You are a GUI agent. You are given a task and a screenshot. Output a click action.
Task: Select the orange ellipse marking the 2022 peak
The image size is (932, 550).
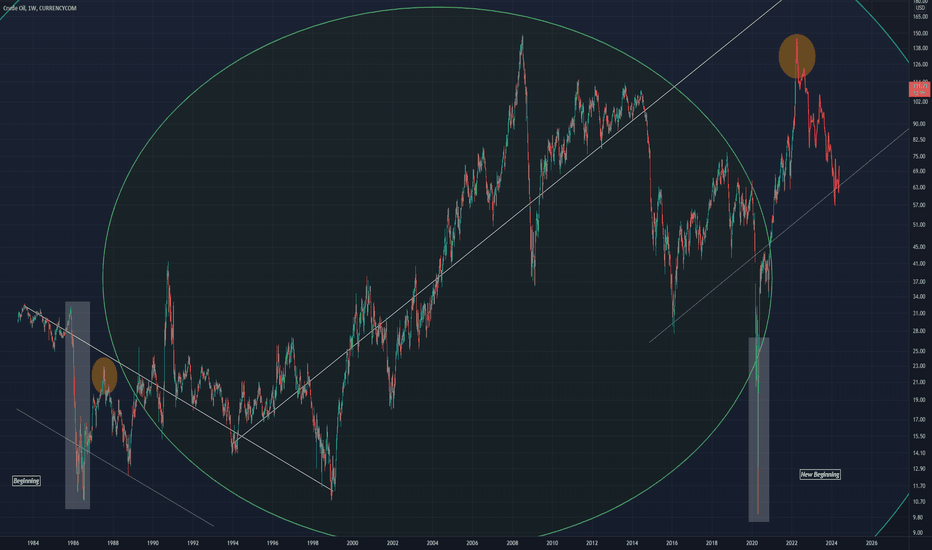tap(797, 56)
